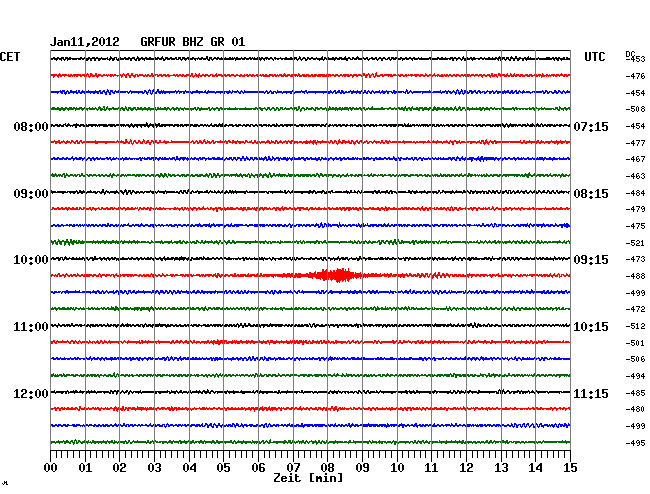650x494 pixels.
Task: Click the "-454" value beside the 07:15 label
Action: pyautogui.click(x=635, y=126)
